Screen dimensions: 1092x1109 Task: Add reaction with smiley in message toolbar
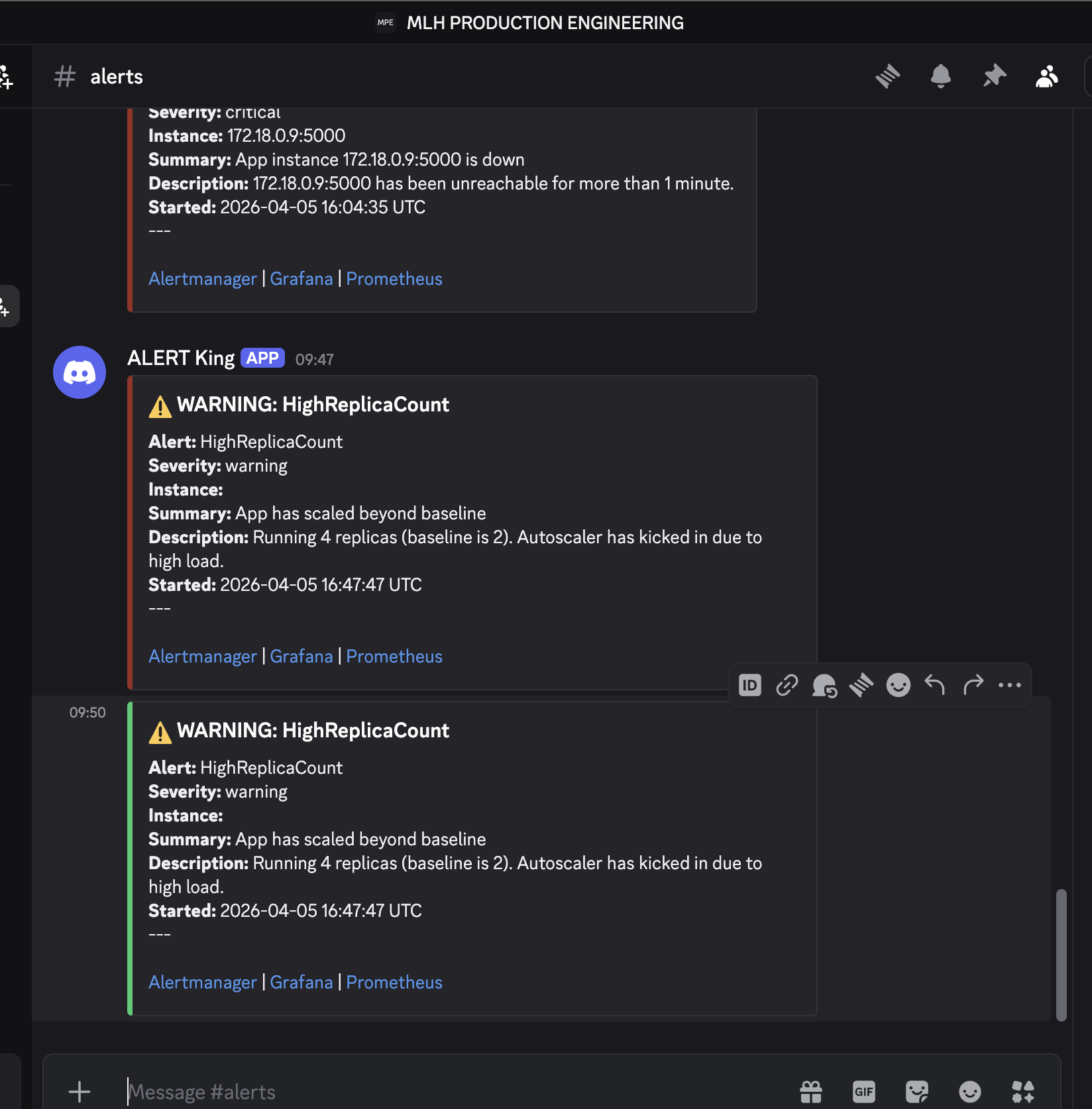pos(899,685)
